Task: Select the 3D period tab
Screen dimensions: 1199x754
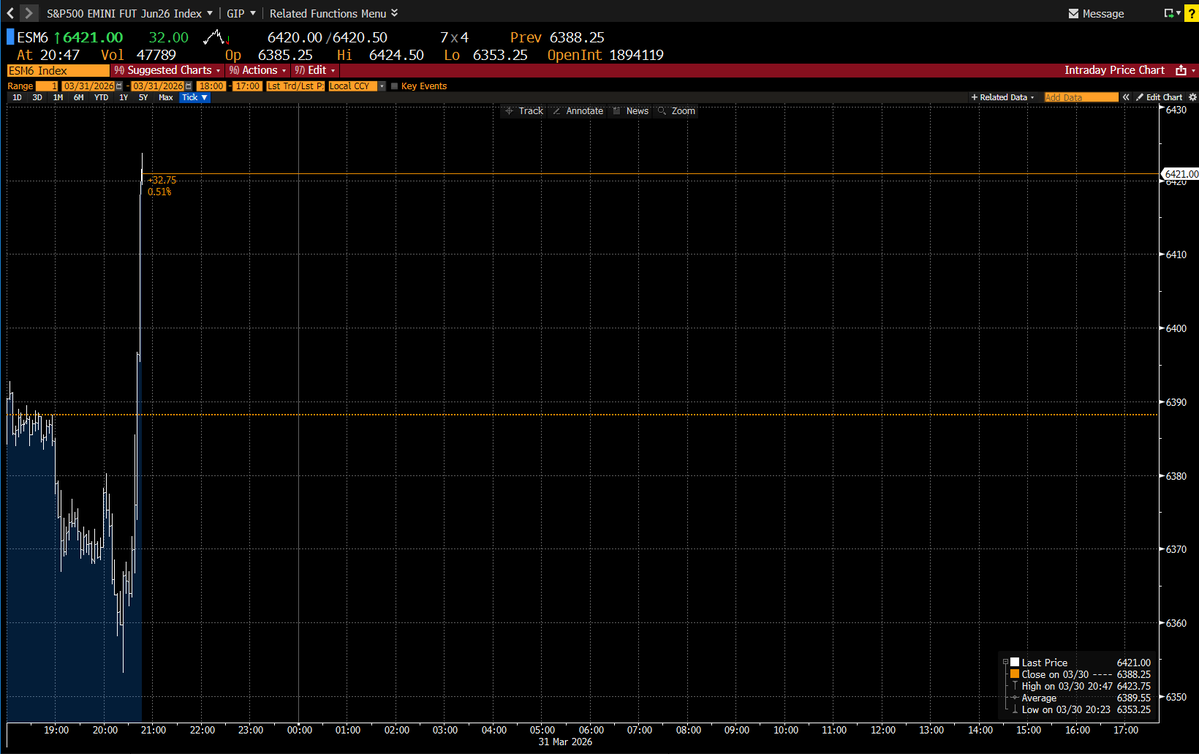Action: tap(37, 98)
